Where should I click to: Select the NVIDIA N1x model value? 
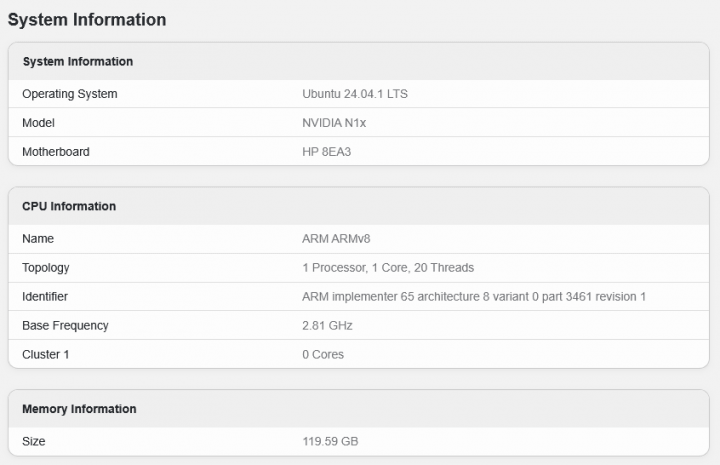tap(334, 123)
